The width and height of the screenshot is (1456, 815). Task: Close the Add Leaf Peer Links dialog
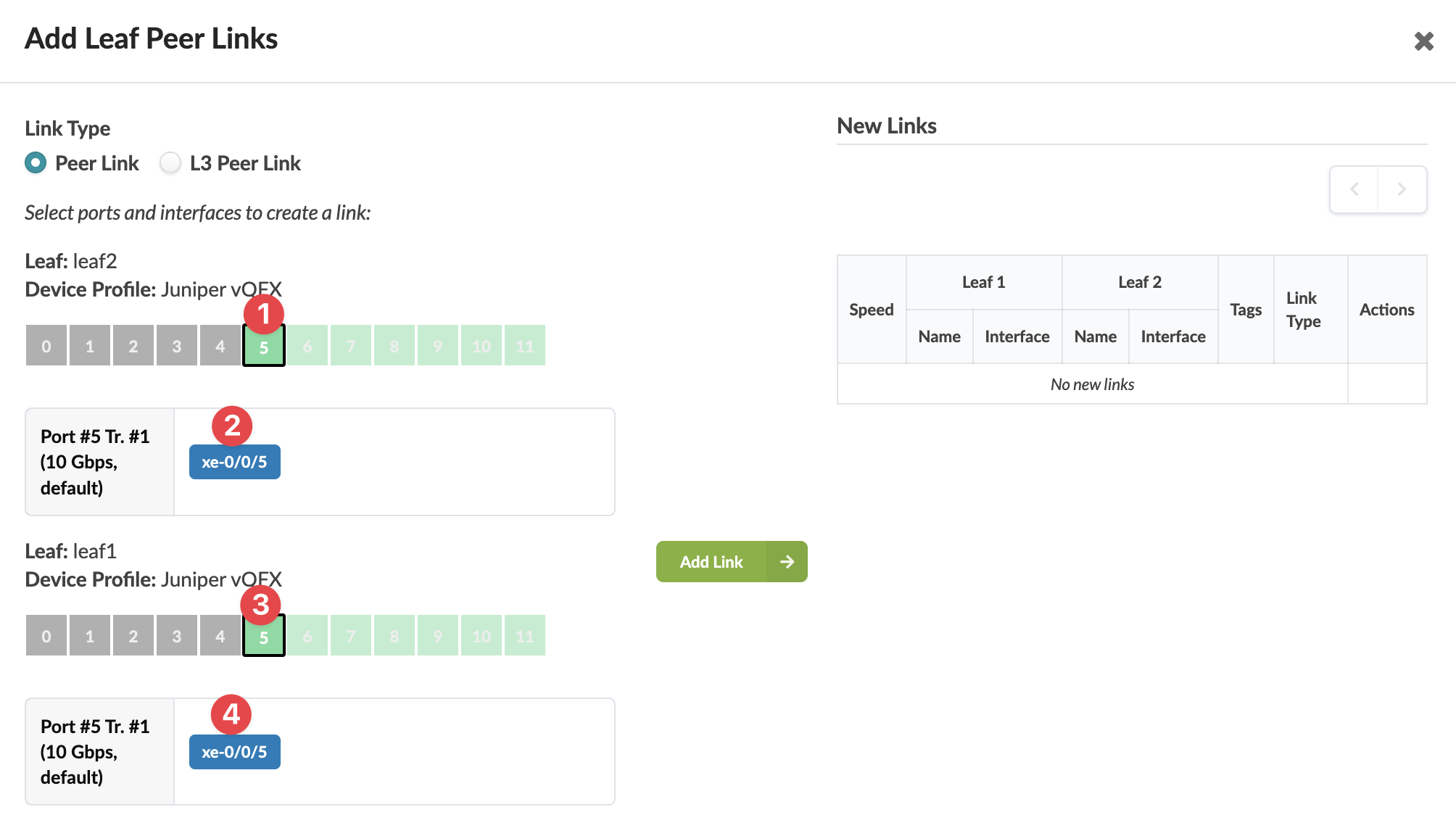click(x=1423, y=41)
